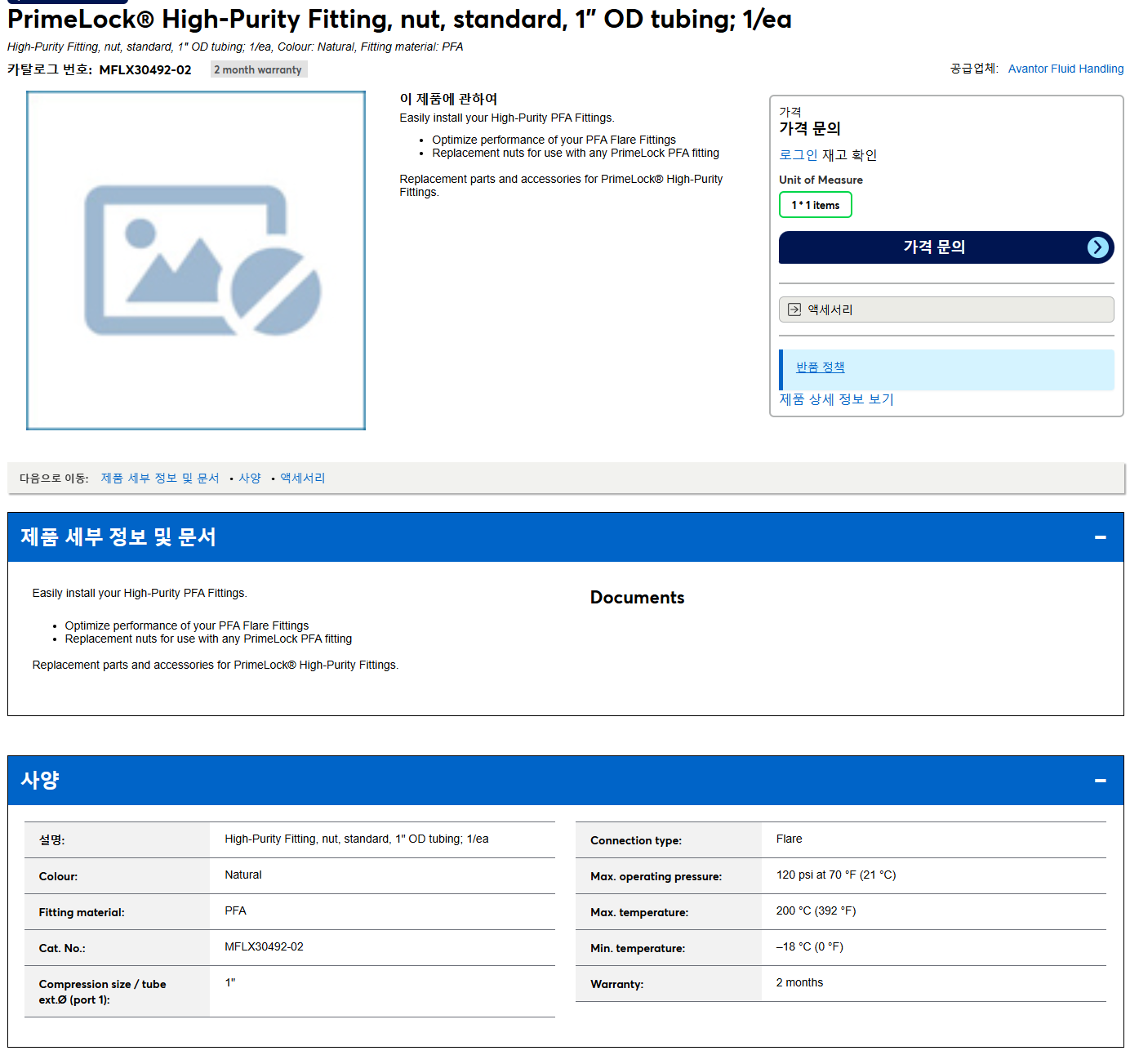This screenshot has height=1064, width=1130.
Task: Click 'PFA' fitting material value
Action: (x=235, y=911)
